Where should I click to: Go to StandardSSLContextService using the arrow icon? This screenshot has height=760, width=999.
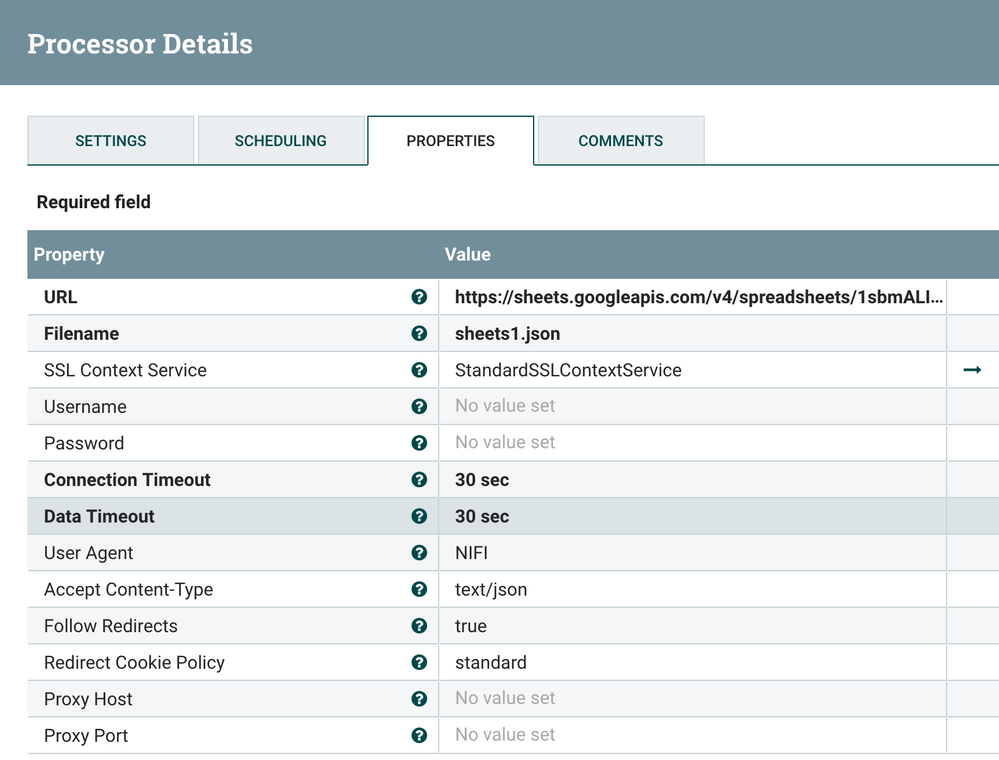click(x=971, y=370)
